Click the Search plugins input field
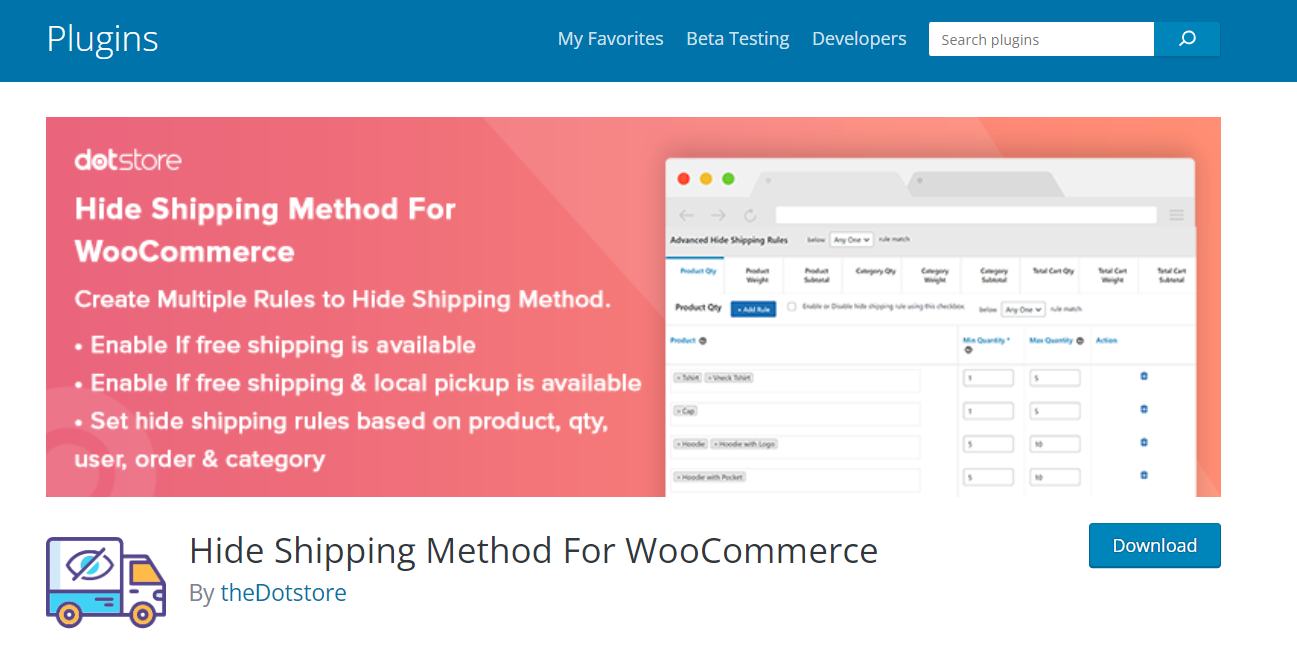 tap(1041, 39)
